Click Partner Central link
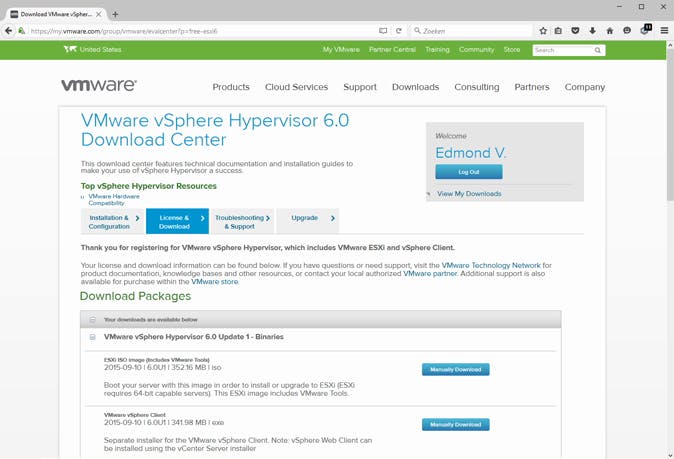674x459 pixels. [x=392, y=49]
